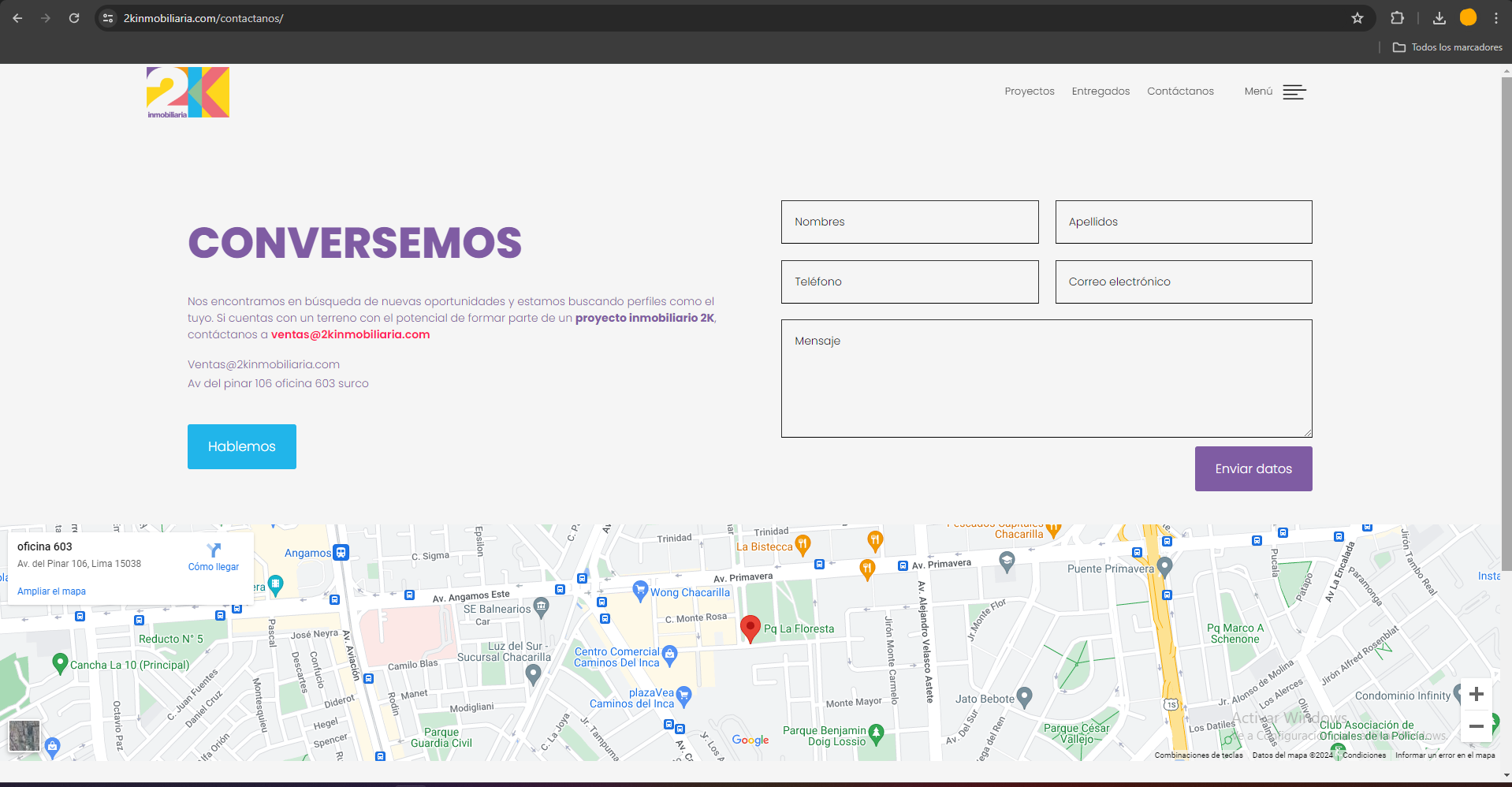Bookmark this page with the star icon
Screen dimensions: 1512x787
click(1357, 18)
